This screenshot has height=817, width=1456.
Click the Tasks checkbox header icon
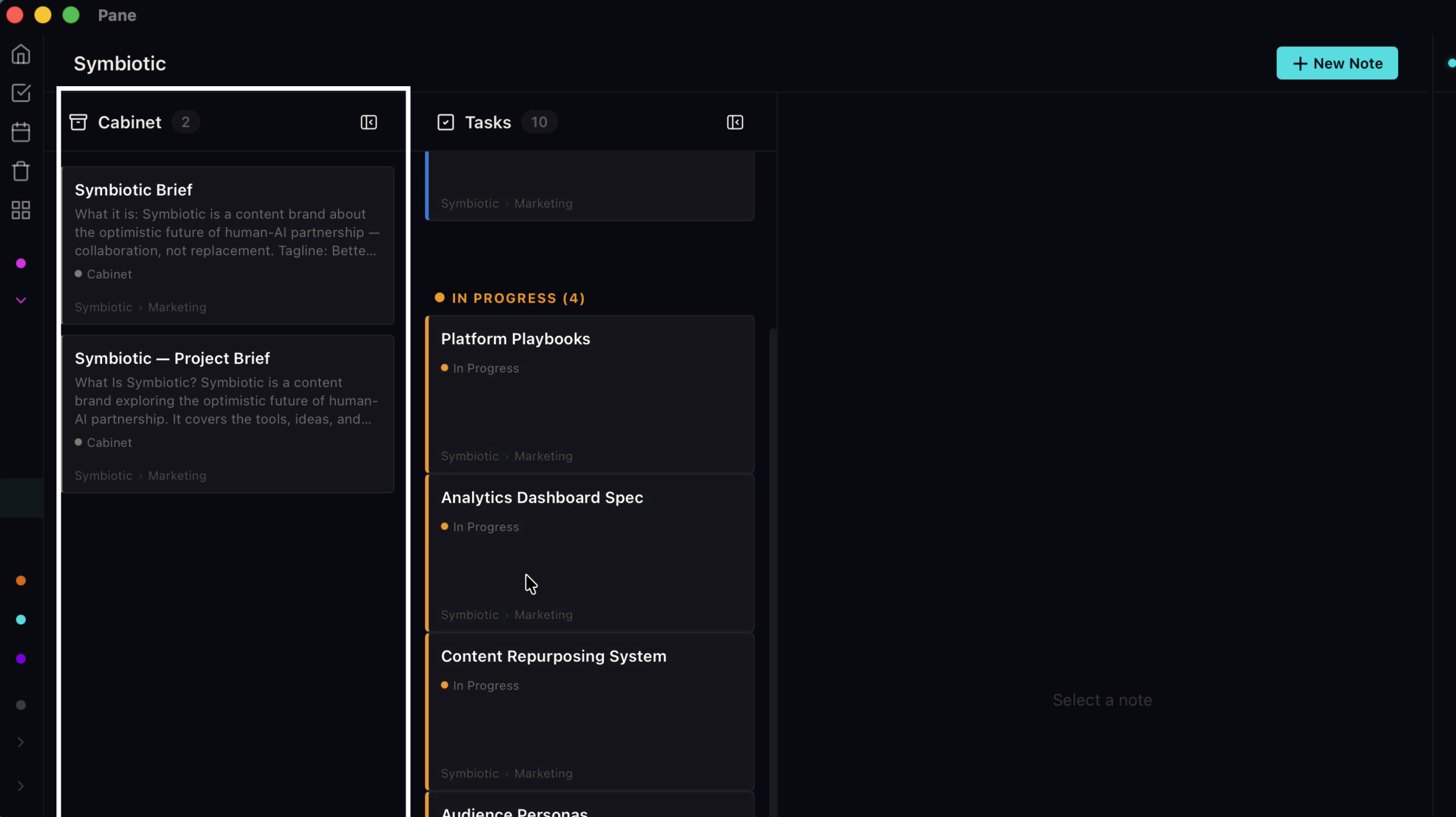tap(445, 122)
